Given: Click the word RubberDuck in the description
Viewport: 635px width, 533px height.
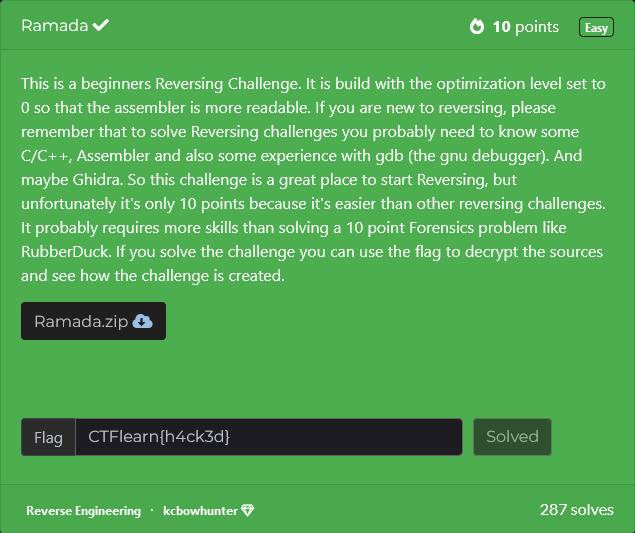Looking at the screenshot, I should (65, 252).
